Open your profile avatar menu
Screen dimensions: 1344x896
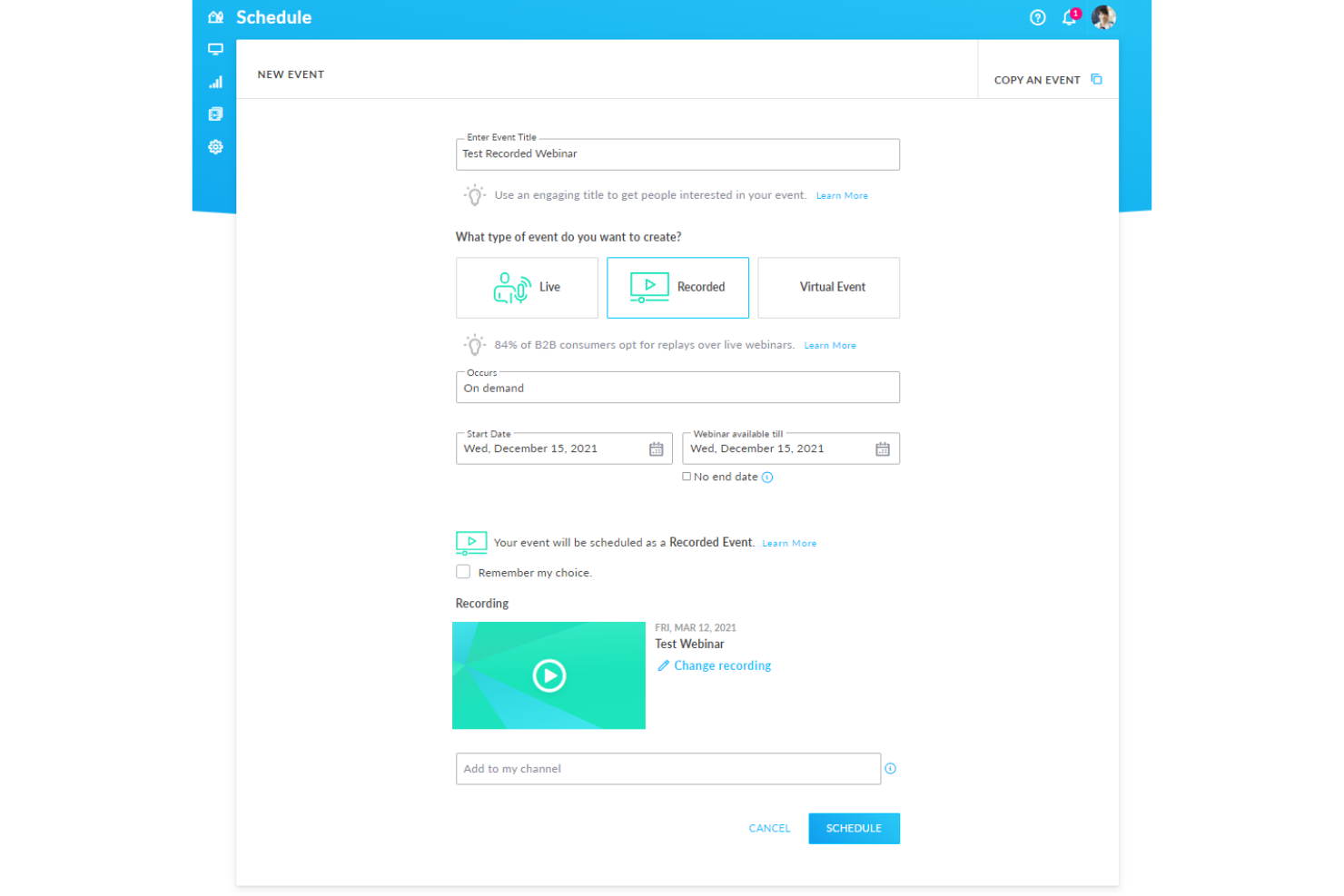(x=1104, y=16)
